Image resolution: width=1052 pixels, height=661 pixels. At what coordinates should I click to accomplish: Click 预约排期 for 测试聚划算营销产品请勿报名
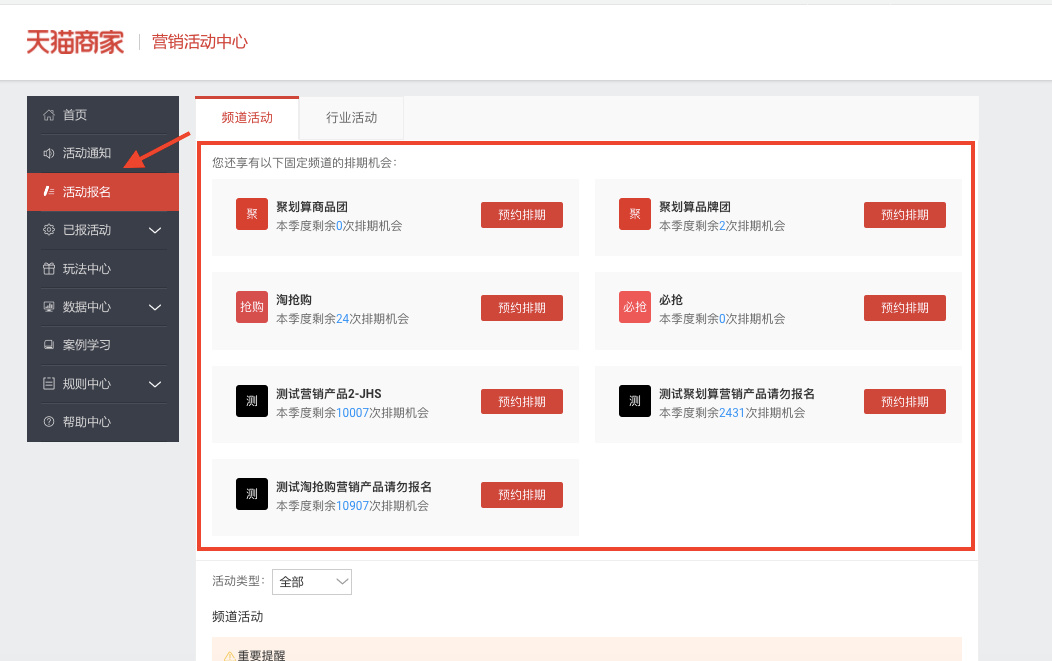(904, 401)
